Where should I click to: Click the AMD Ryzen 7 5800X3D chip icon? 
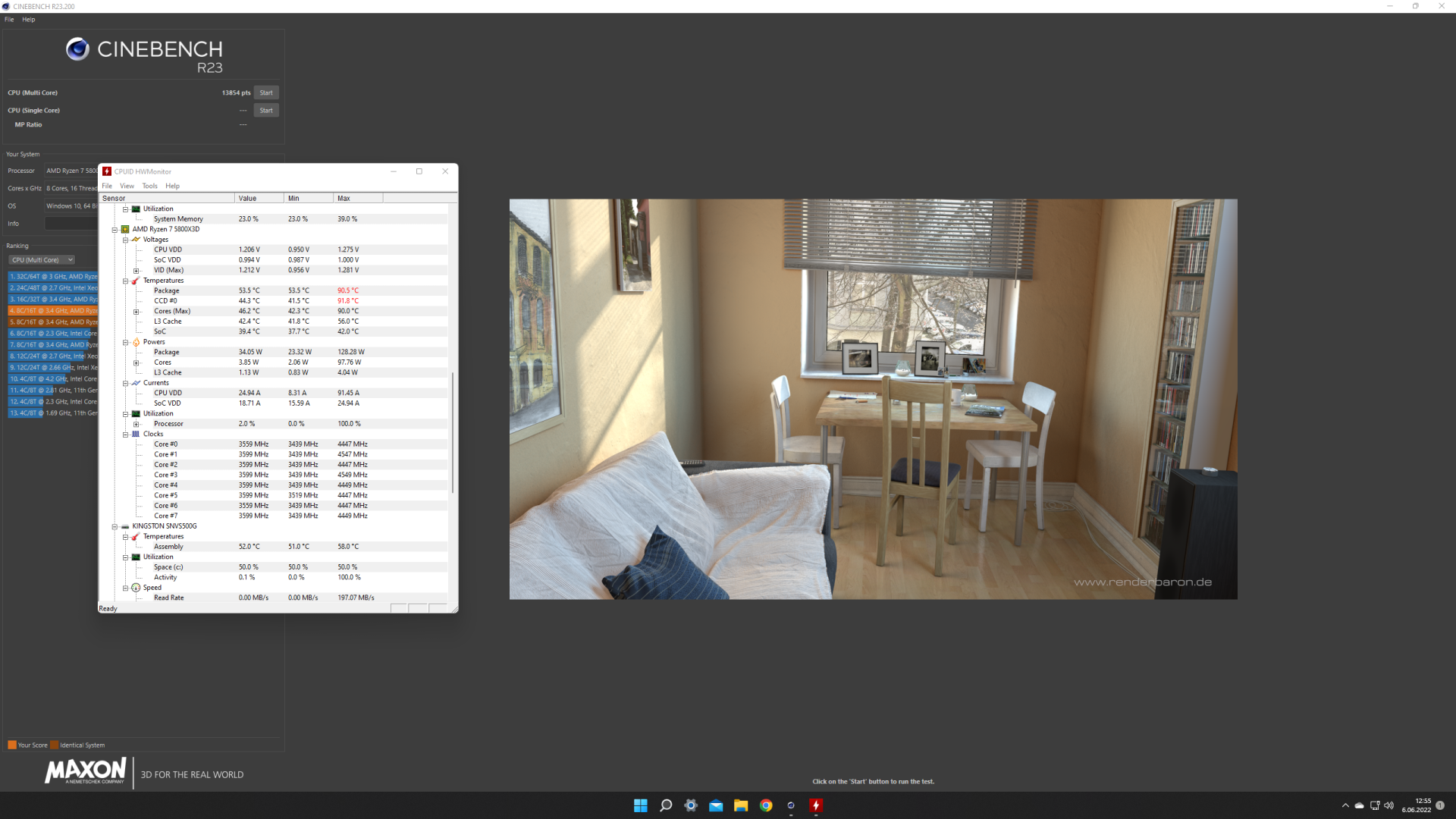(125, 229)
